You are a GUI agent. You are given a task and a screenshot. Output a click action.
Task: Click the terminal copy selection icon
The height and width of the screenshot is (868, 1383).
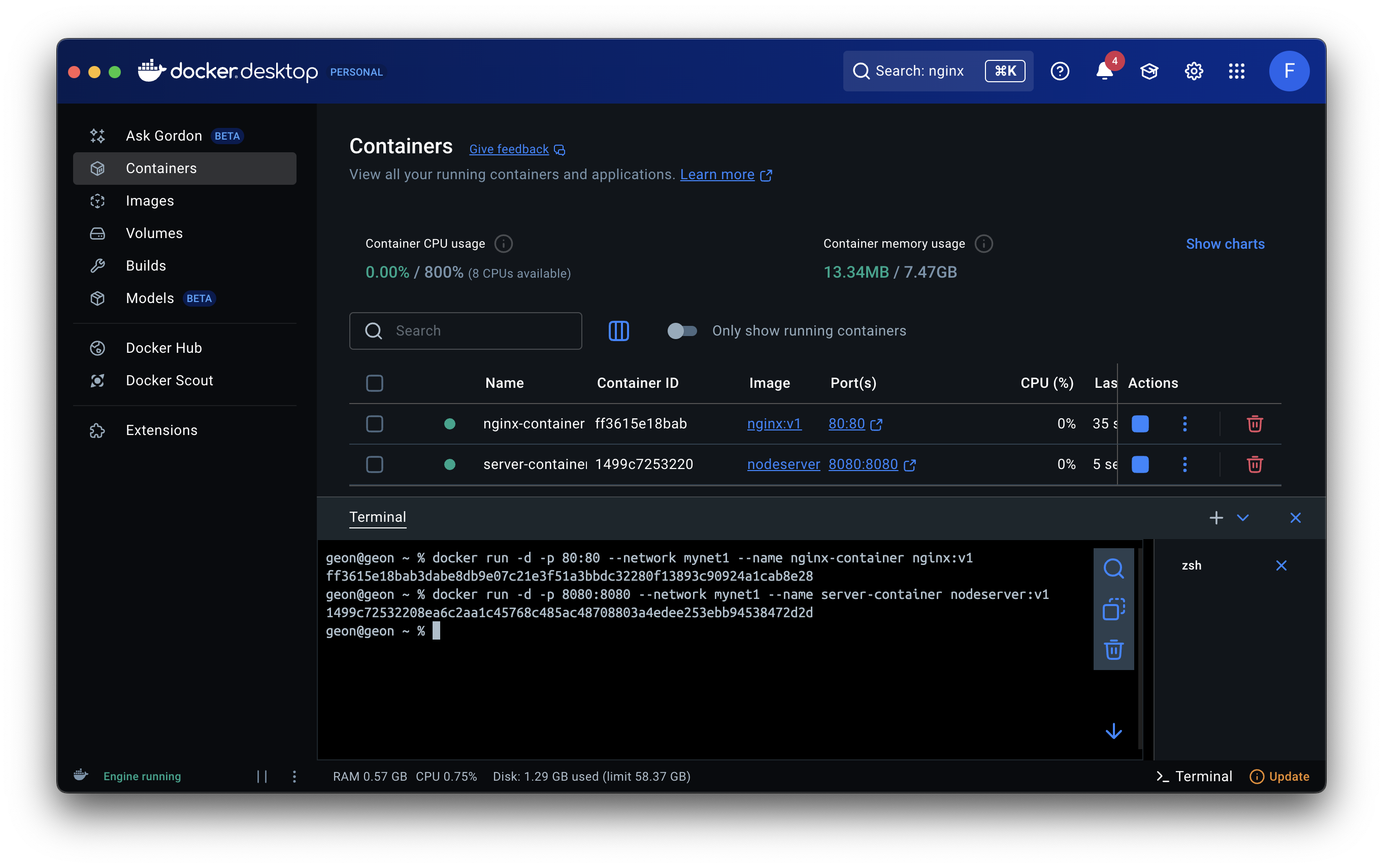1113,609
